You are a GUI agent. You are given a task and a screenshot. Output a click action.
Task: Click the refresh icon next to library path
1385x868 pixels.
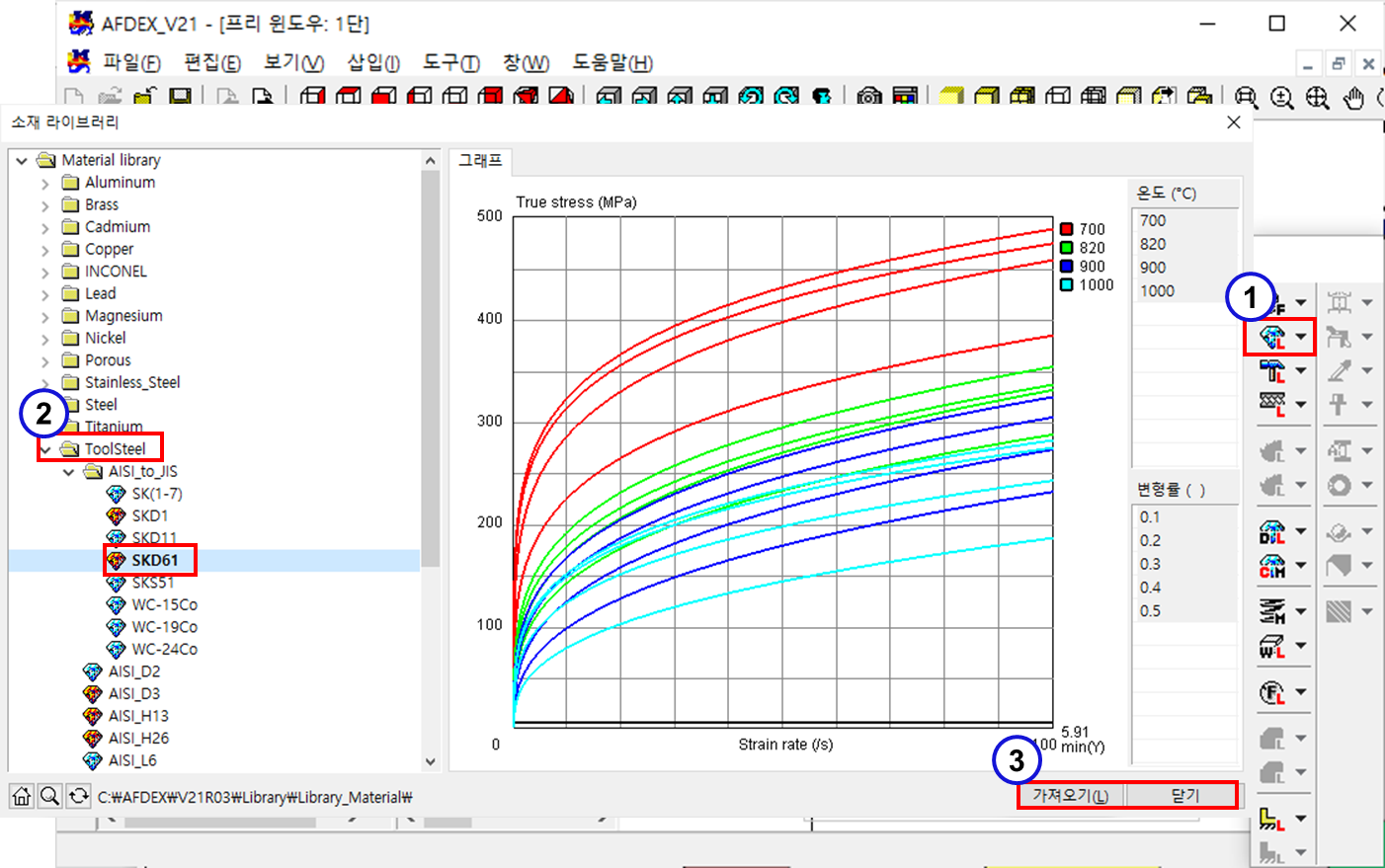[x=79, y=796]
